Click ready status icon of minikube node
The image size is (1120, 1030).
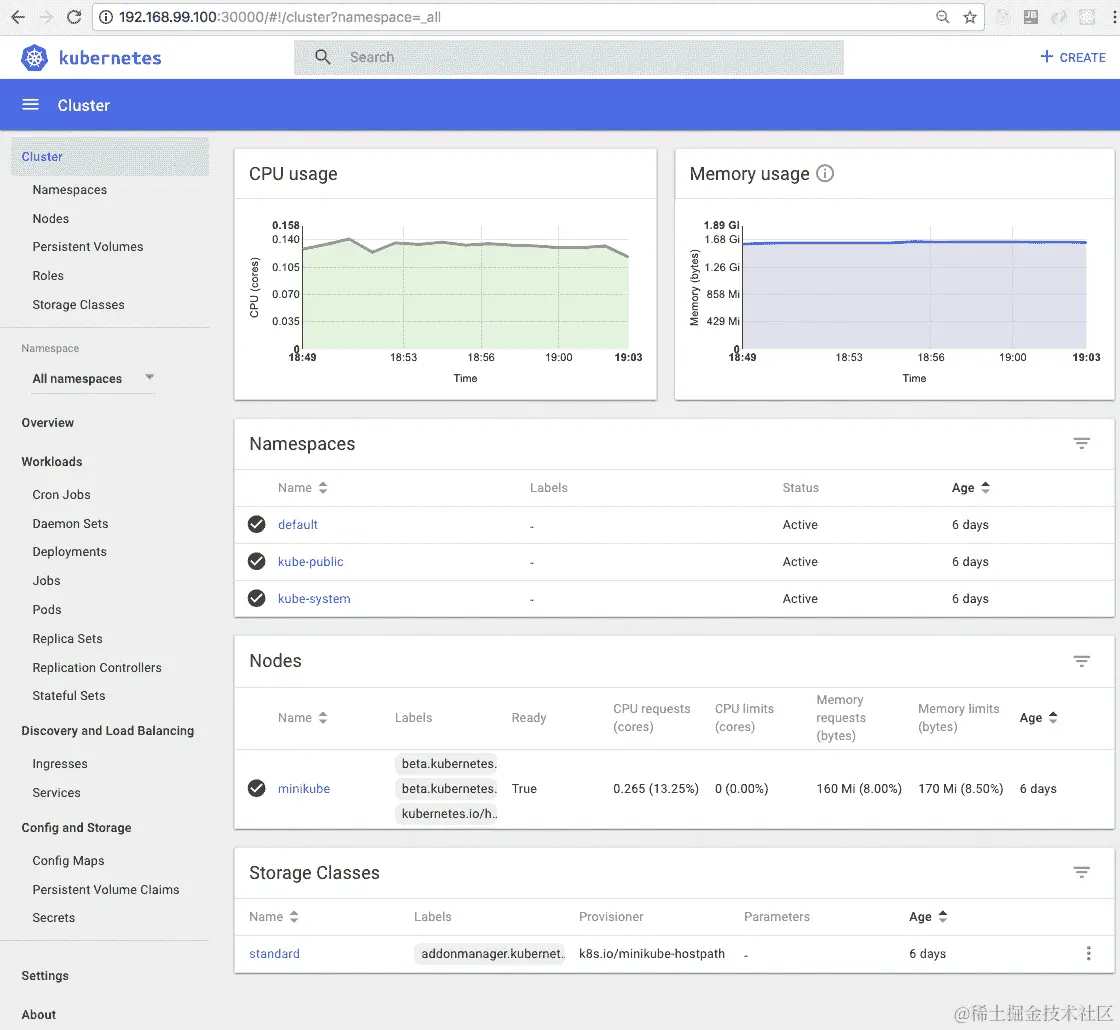[x=256, y=789]
